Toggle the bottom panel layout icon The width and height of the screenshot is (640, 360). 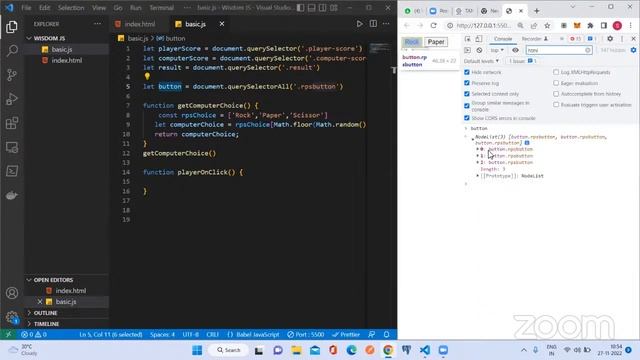pos(311,7)
